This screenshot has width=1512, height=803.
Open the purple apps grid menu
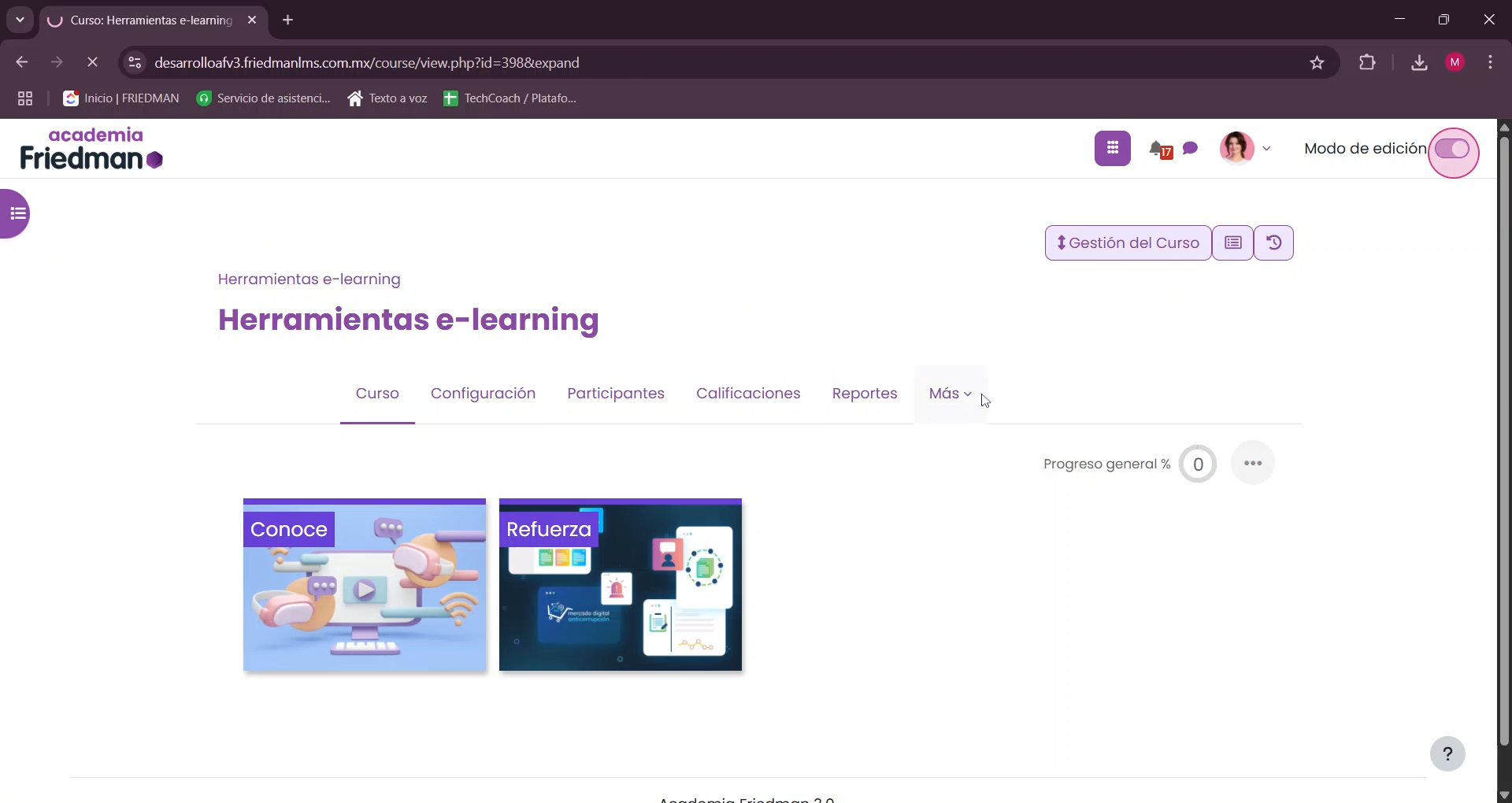click(x=1112, y=148)
